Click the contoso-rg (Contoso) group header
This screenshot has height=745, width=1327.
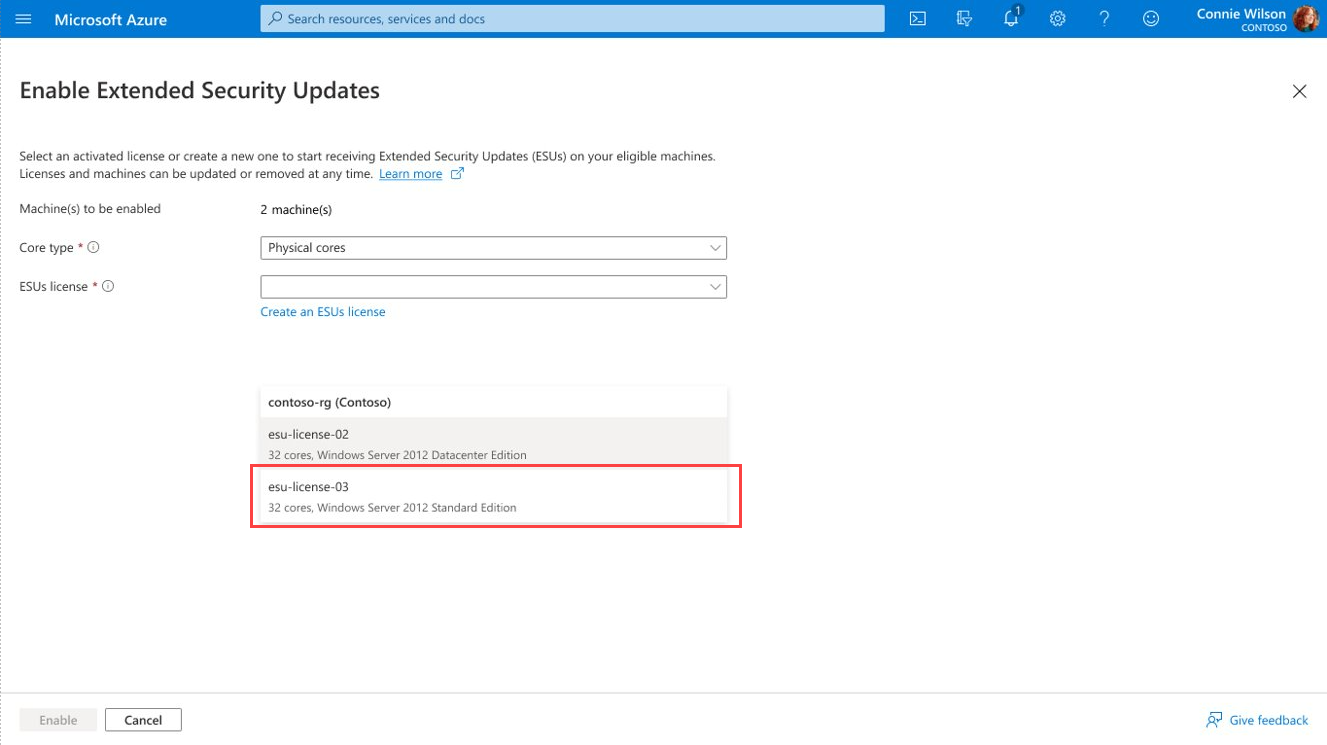[493, 402]
